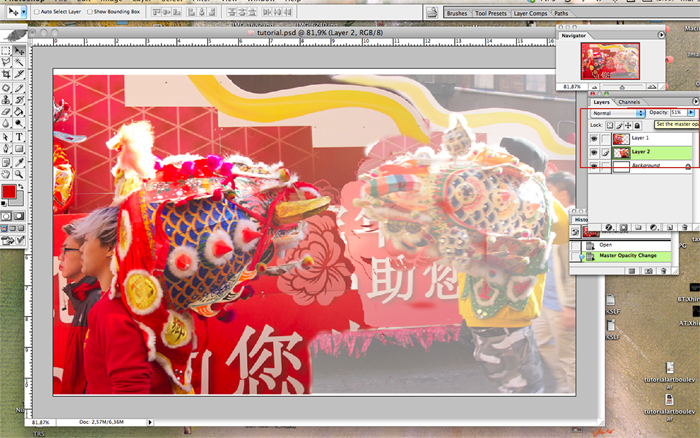The image size is (700, 438).
Task: Select the Path Selection tool
Action: click(x=6, y=137)
